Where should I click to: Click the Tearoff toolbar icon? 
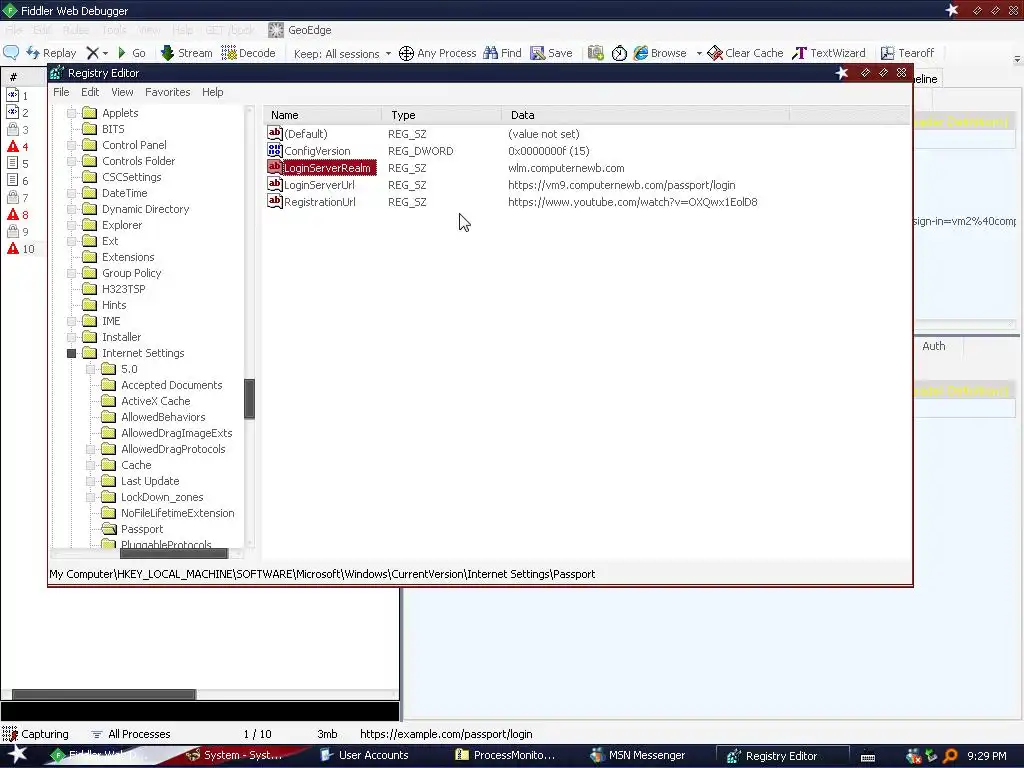click(x=888, y=53)
